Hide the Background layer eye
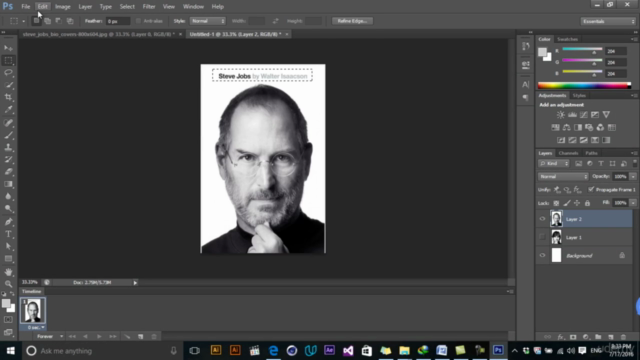Screen dimensions: 640x360 click(542, 255)
